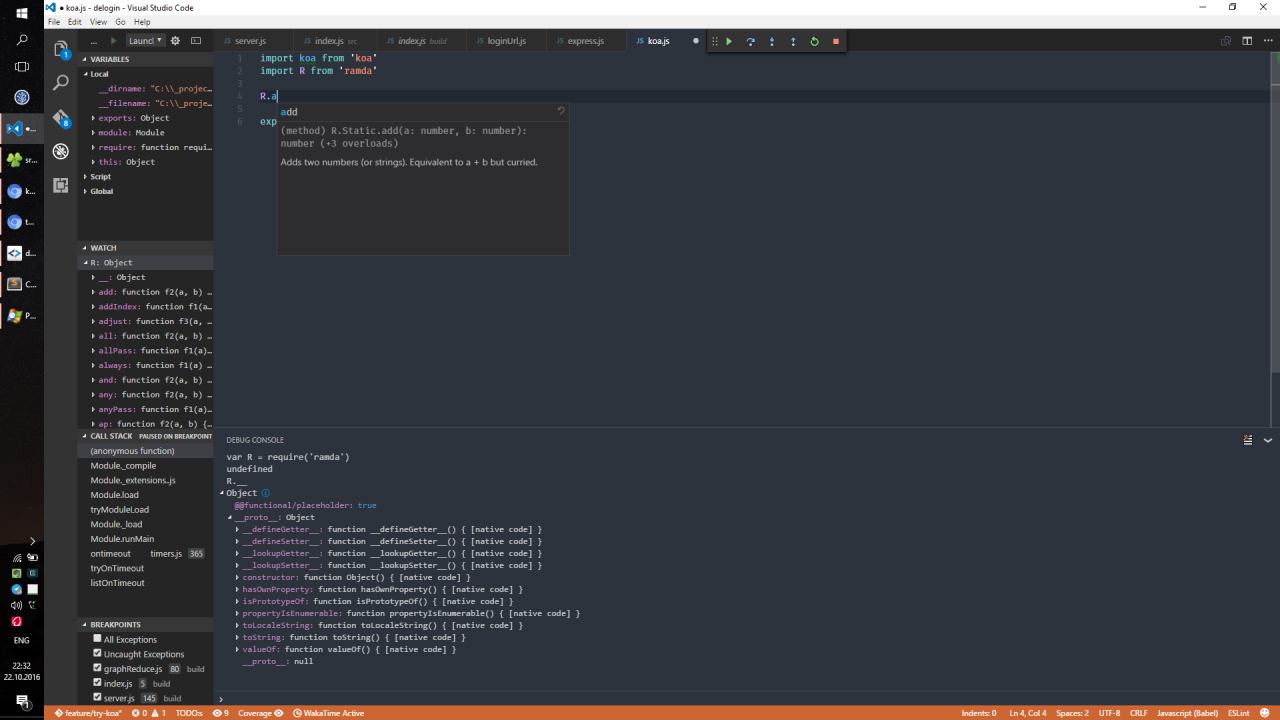Uncheck the Uncaught Exceptions breakpoint
The image size is (1280, 720).
tap(97, 654)
